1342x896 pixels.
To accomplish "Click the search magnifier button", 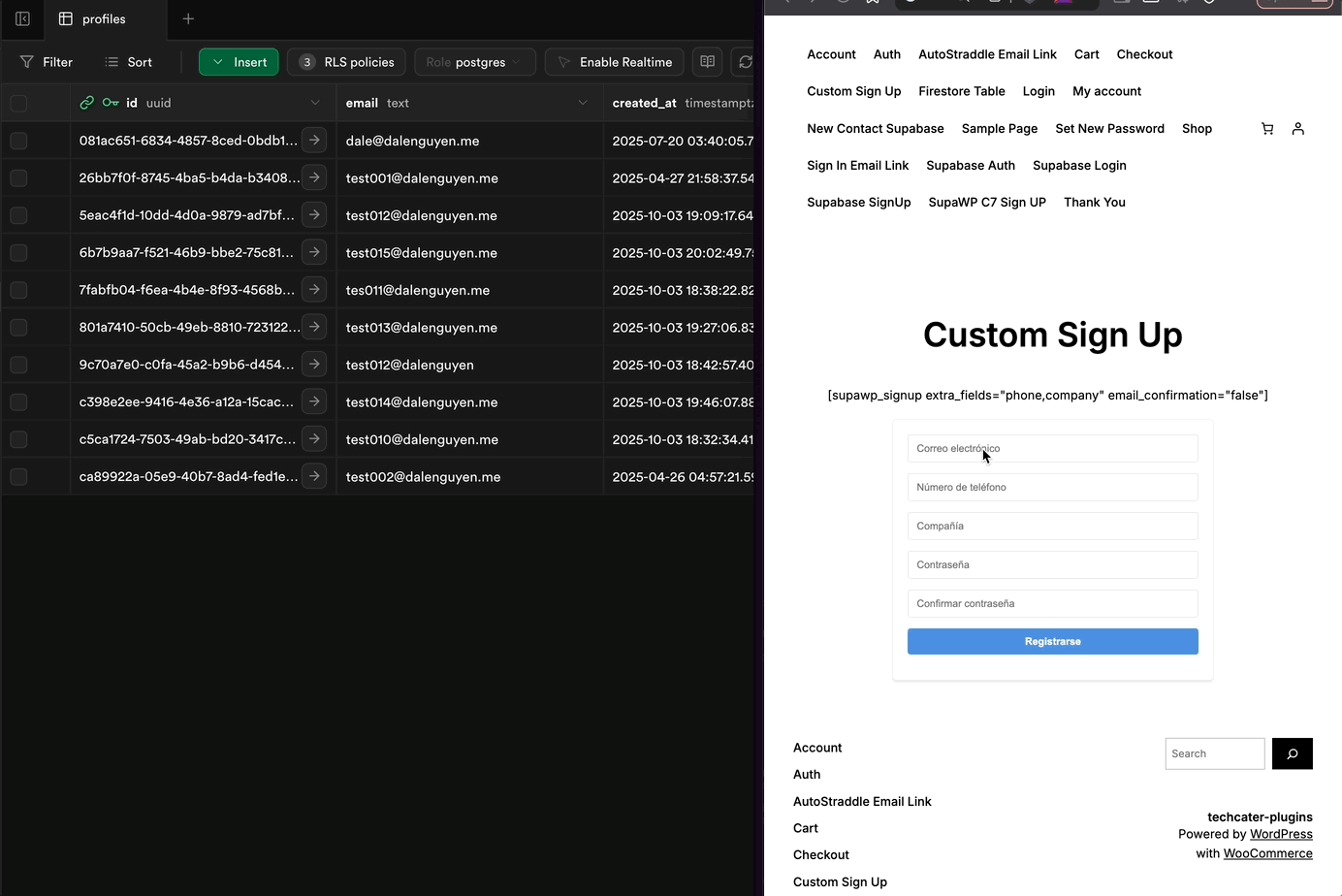I will pos(1292,753).
